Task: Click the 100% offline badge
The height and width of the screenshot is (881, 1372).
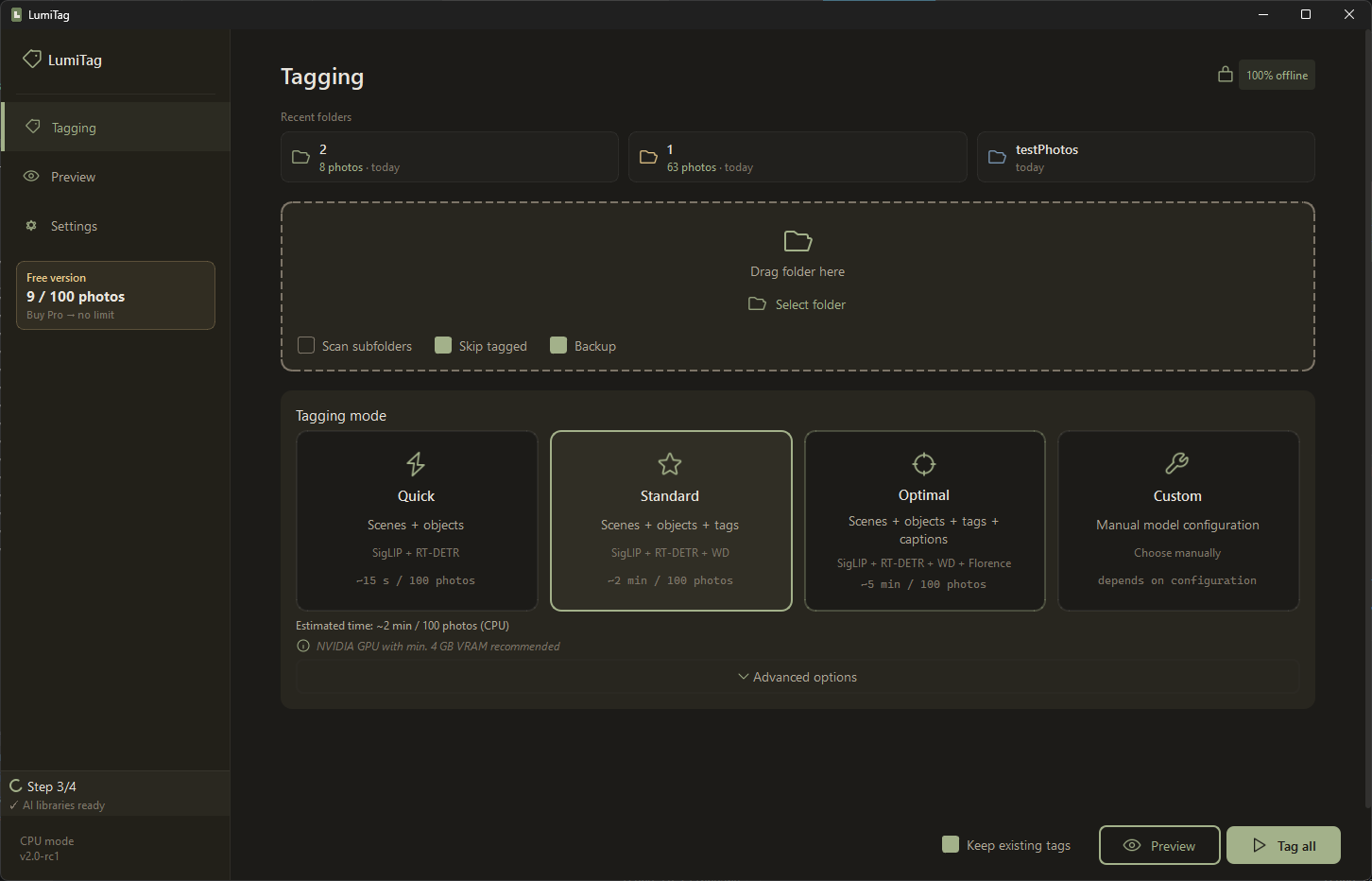Action: coord(1277,75)
